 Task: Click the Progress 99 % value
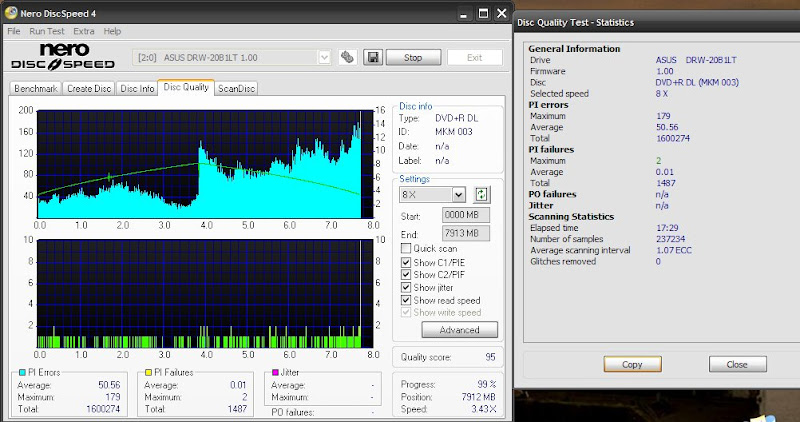point(486,384)
